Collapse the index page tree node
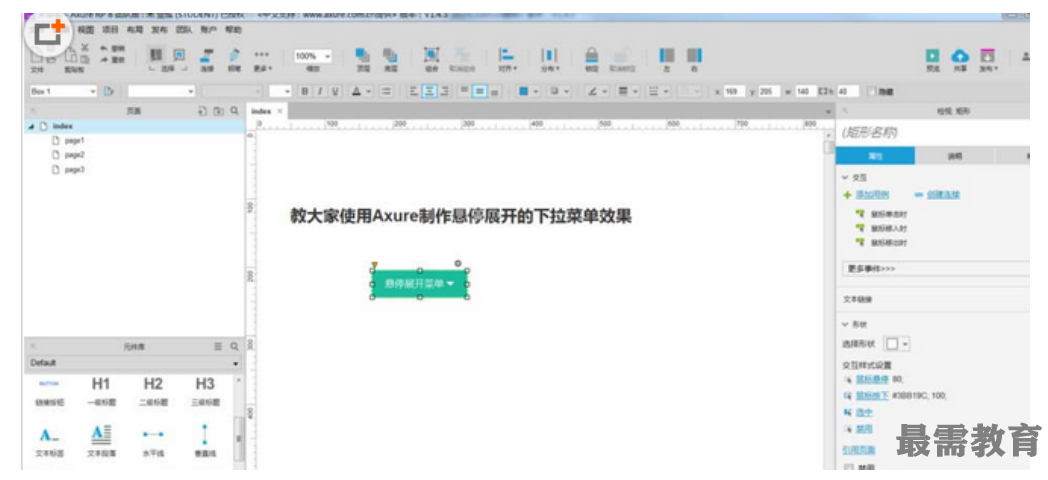Screen dimensions: 1048x480 [x=31, y=126]
